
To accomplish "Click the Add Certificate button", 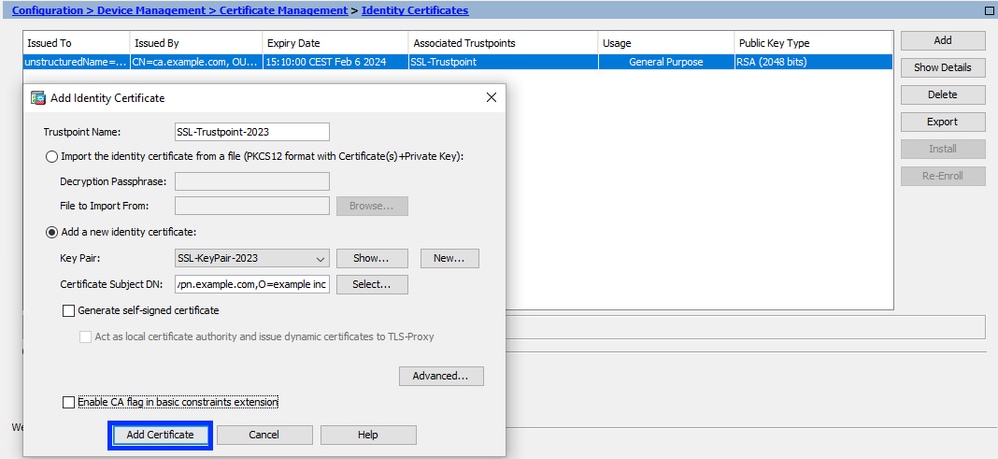I will tap(160, 435).
